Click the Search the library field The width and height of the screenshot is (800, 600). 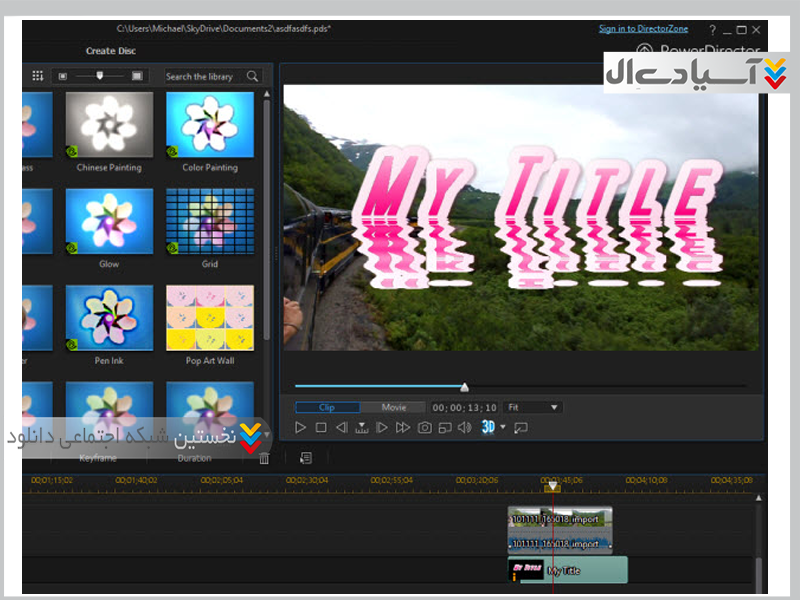pyautogui.click(x=200, y=76)
